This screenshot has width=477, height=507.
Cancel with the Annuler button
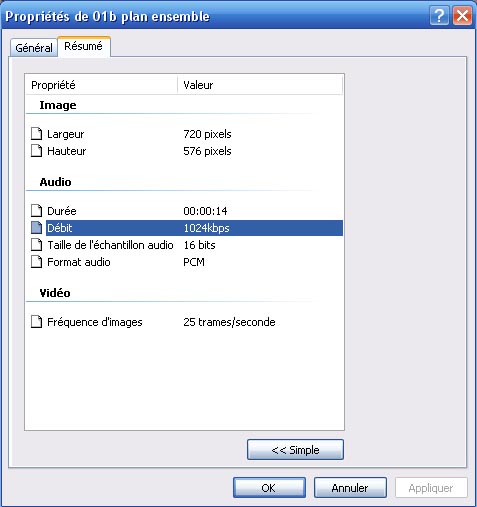(350, 488)
